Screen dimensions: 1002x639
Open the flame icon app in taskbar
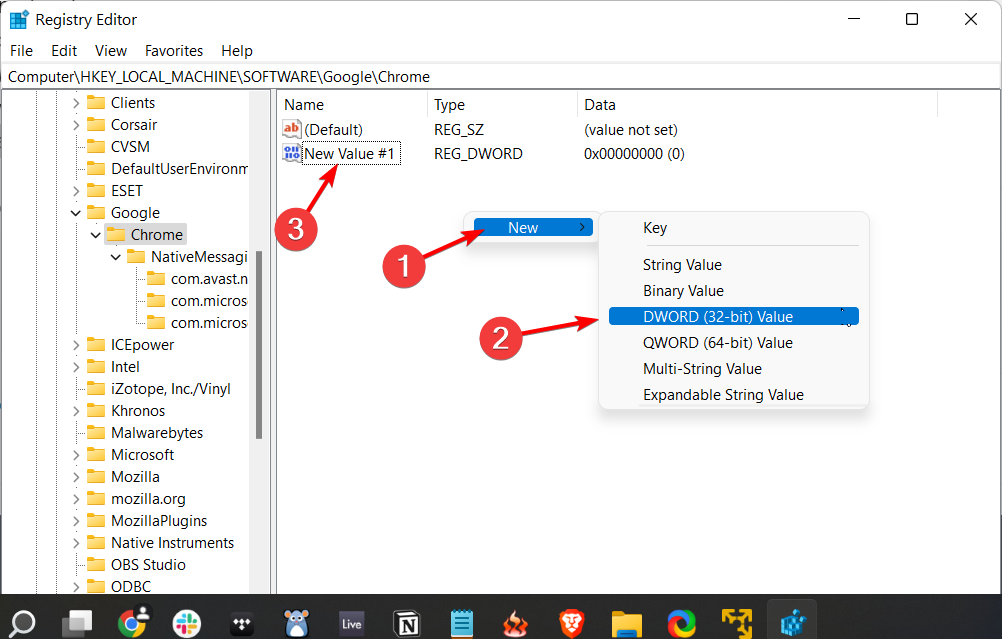pyautogui.click(x=516, y=624)
